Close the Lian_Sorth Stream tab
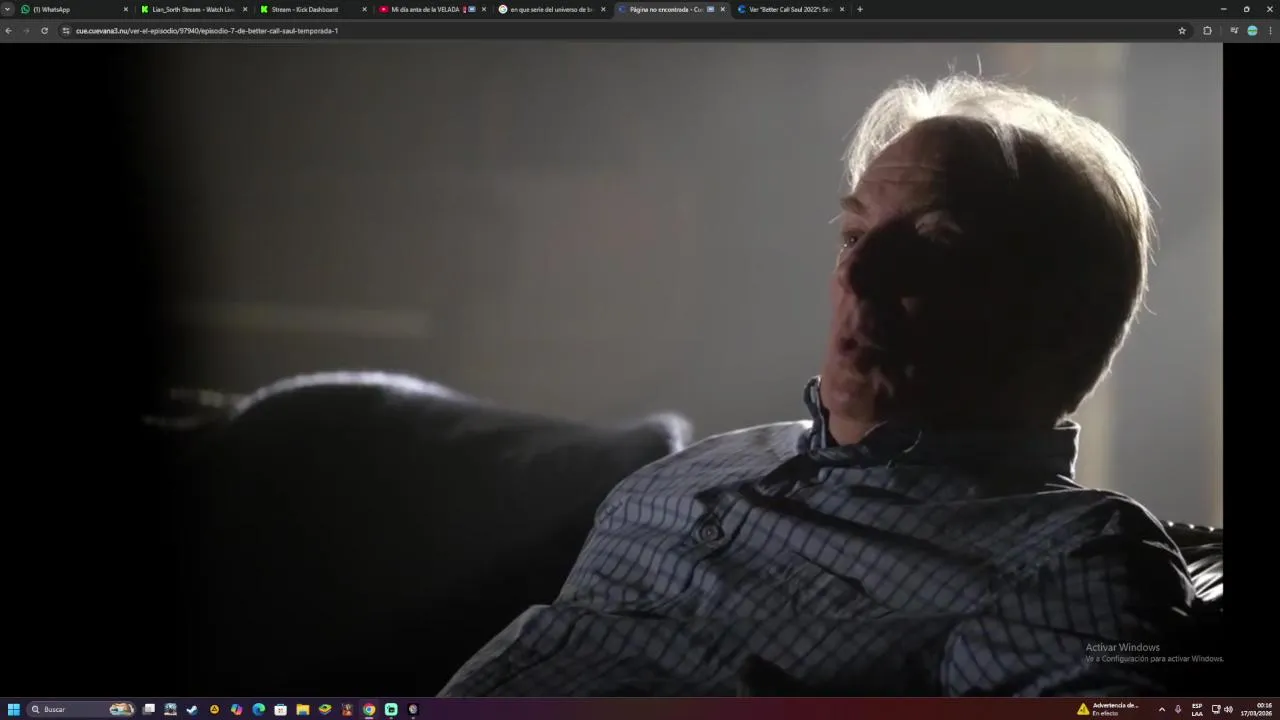 pos(245,9)
